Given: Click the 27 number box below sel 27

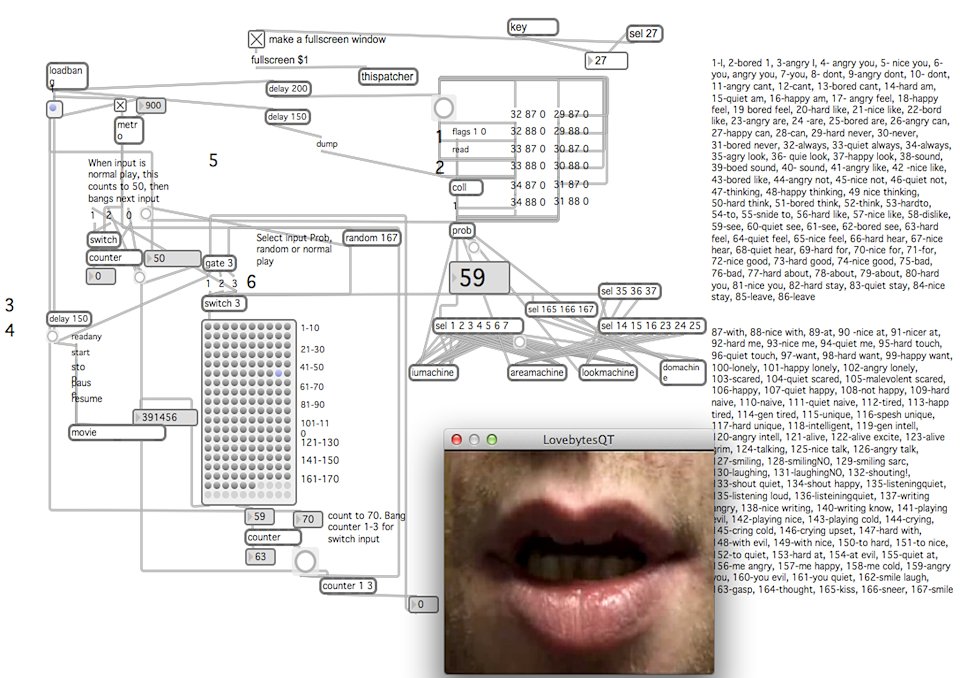Looking at the screenshot, I should [607, 61].
